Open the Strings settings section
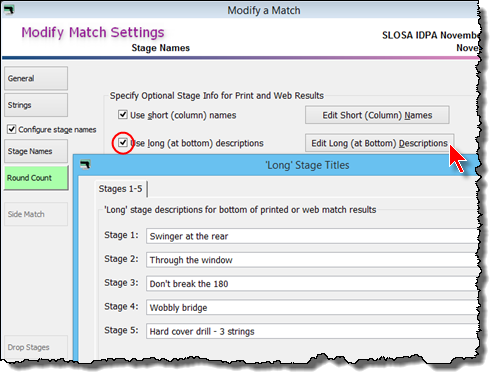Viewport: 498px width, 379px height. (36, 105)
